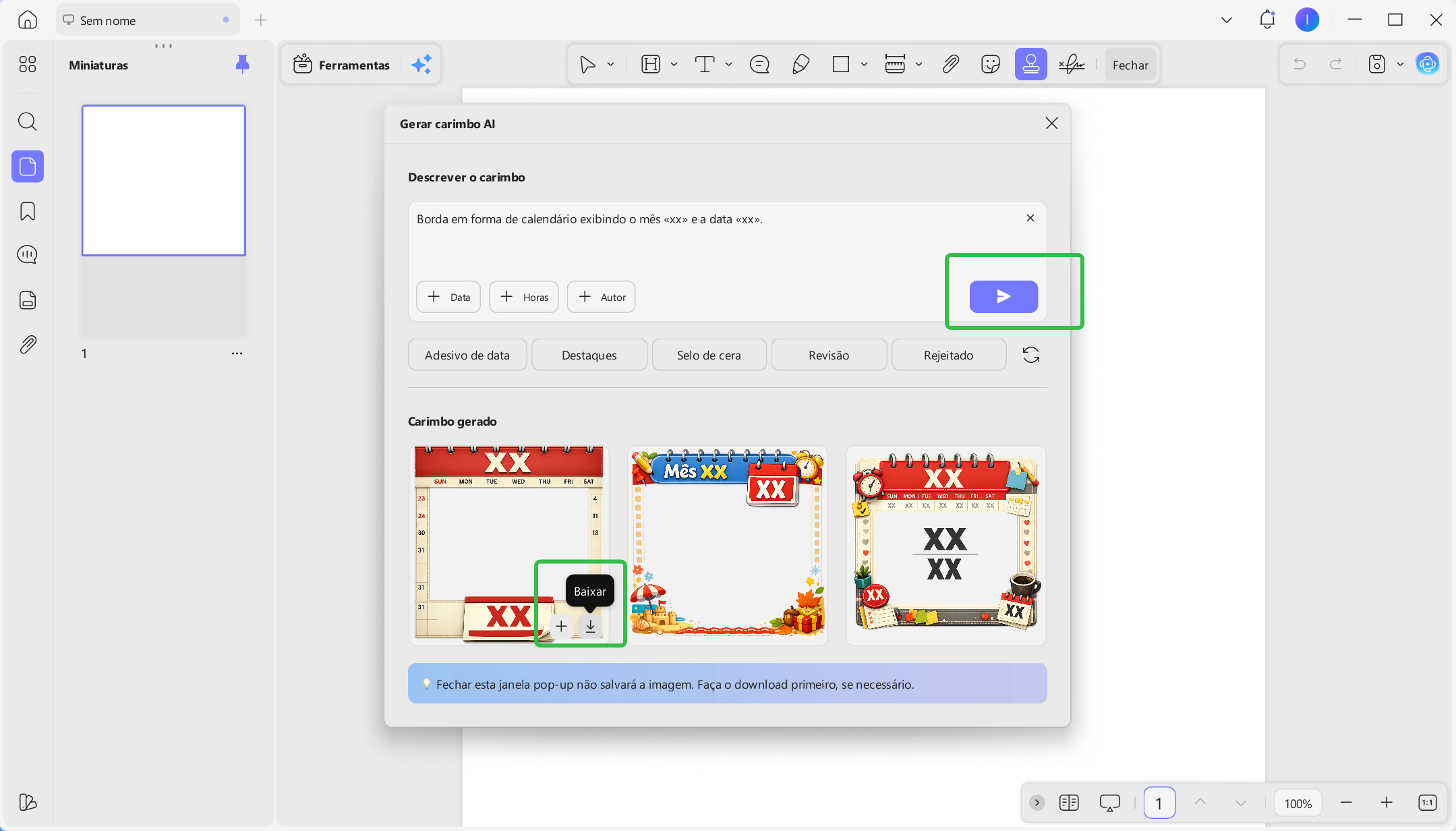Viewport: 1456px width, 831px height.
Task: Select the page thumbnails sidebar icon
Action: pyautogui.click(x=28, y=166)
